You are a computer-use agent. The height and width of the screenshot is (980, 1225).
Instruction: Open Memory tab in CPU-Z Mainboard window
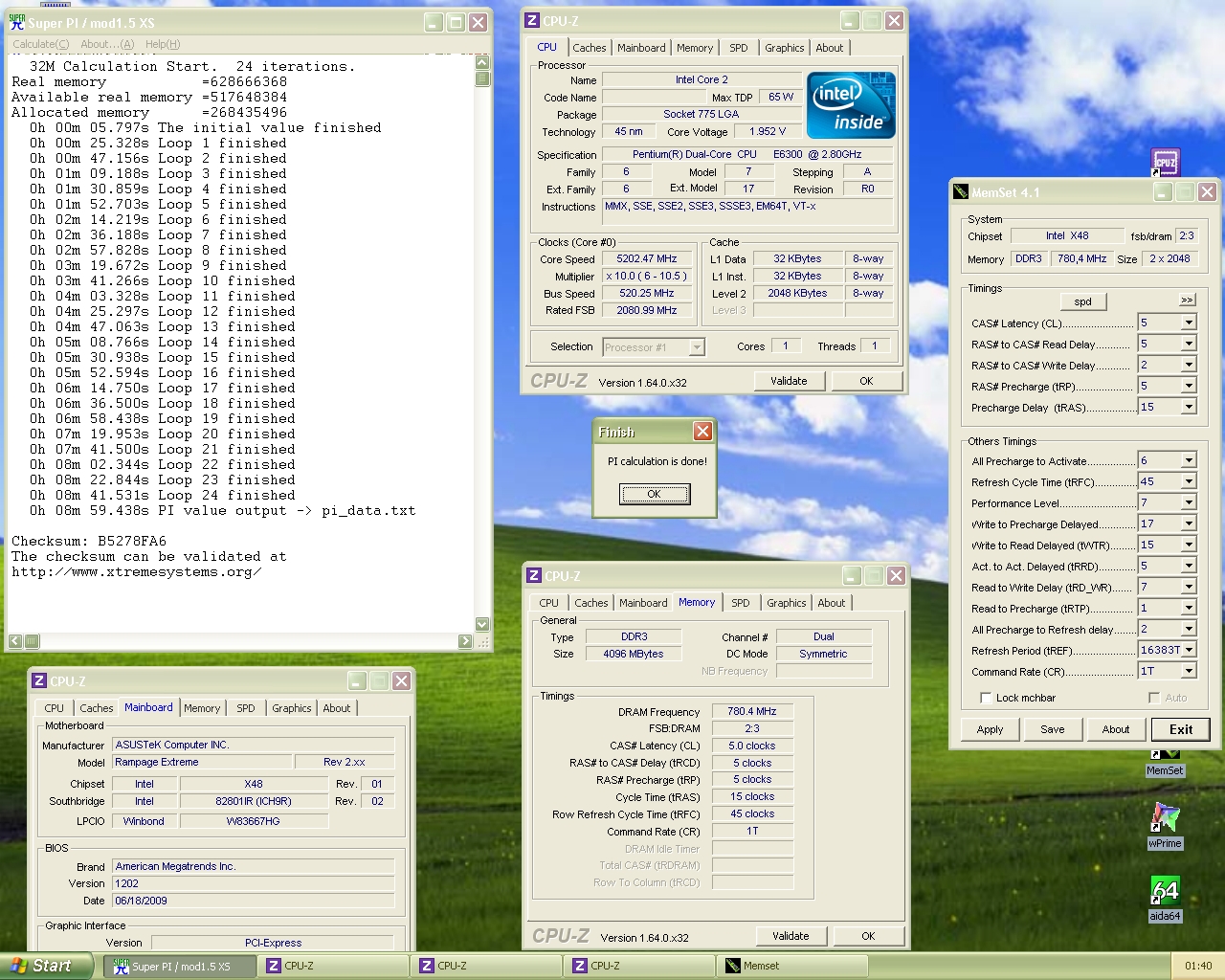click(202, 708)
